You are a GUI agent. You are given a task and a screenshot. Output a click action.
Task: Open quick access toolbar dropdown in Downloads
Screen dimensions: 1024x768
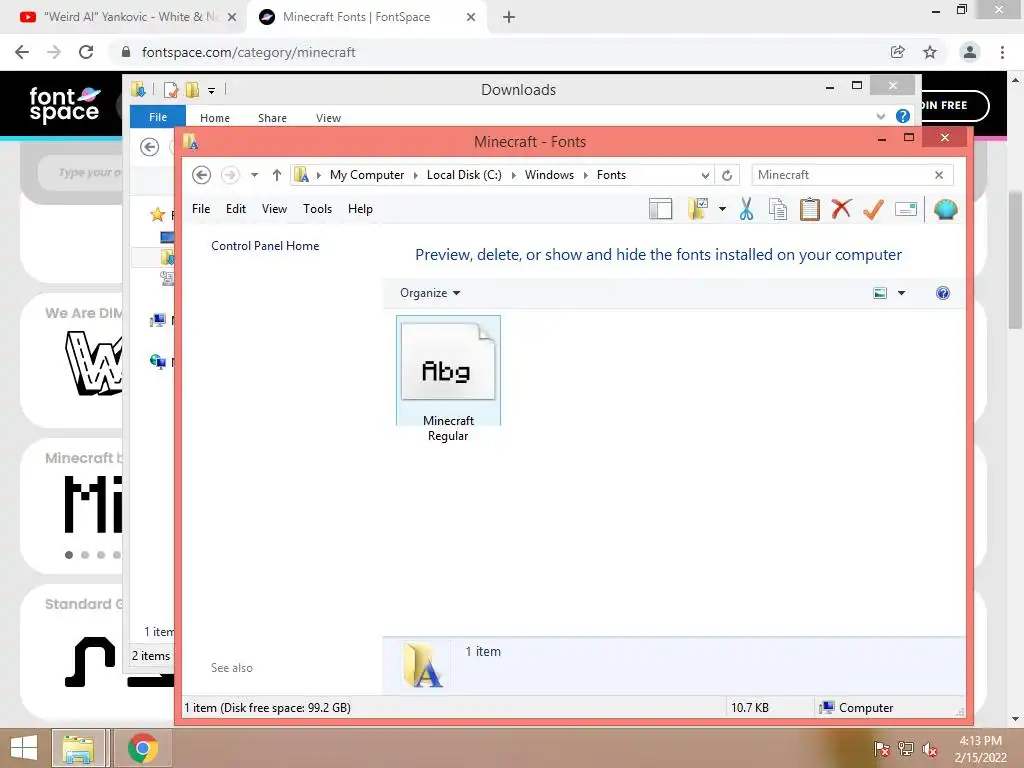point(212,90)
